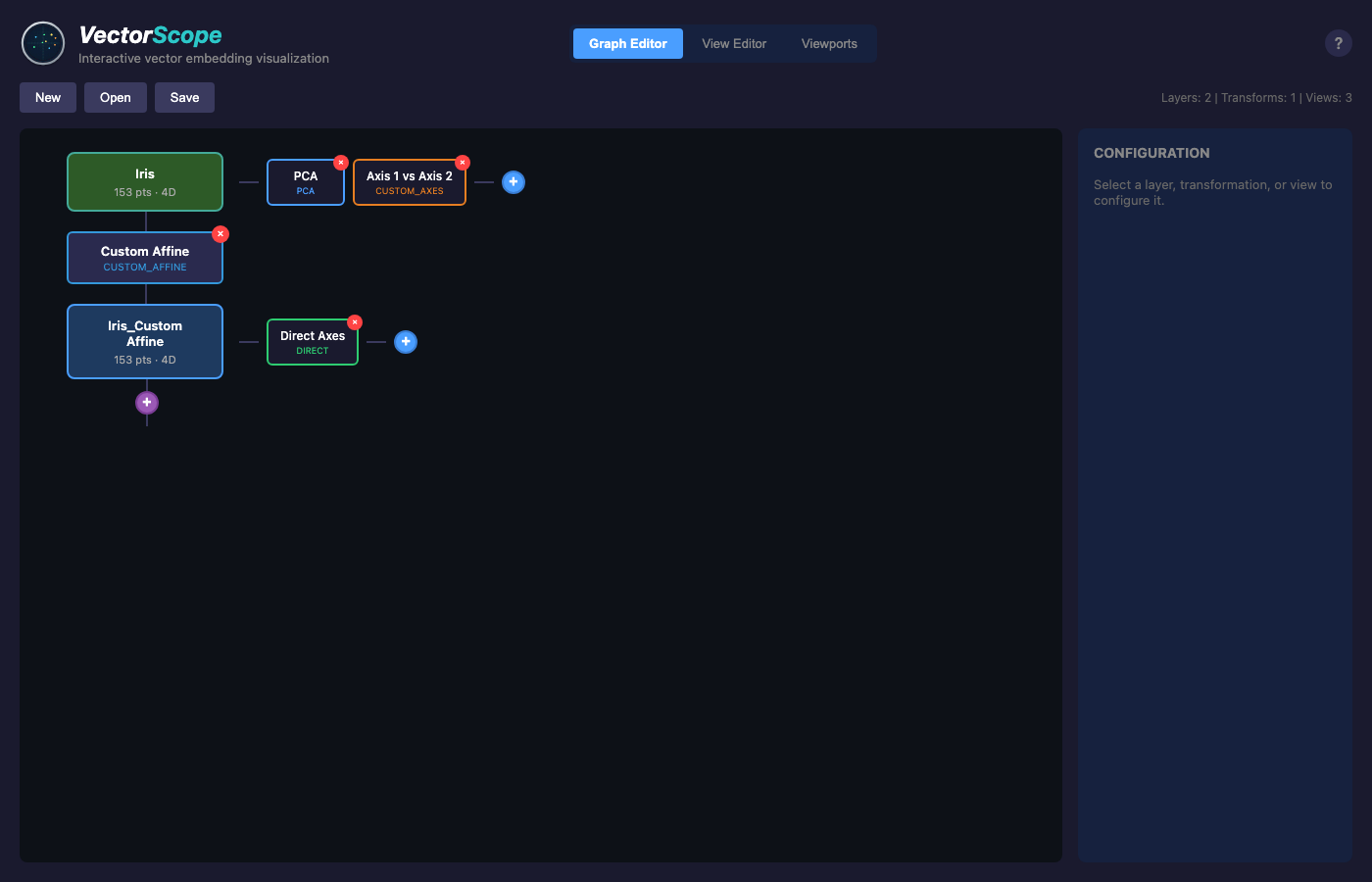Image resolution: width=1372 pixels, height=882 pixels.
Task: Click the VectorScope logo icon
Action: pos(43,43)
